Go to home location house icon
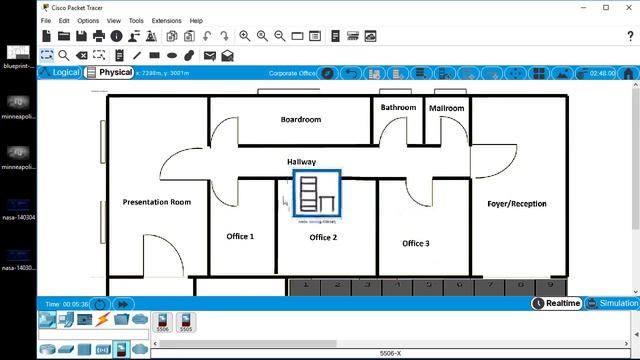 click(x=629, y=73)
